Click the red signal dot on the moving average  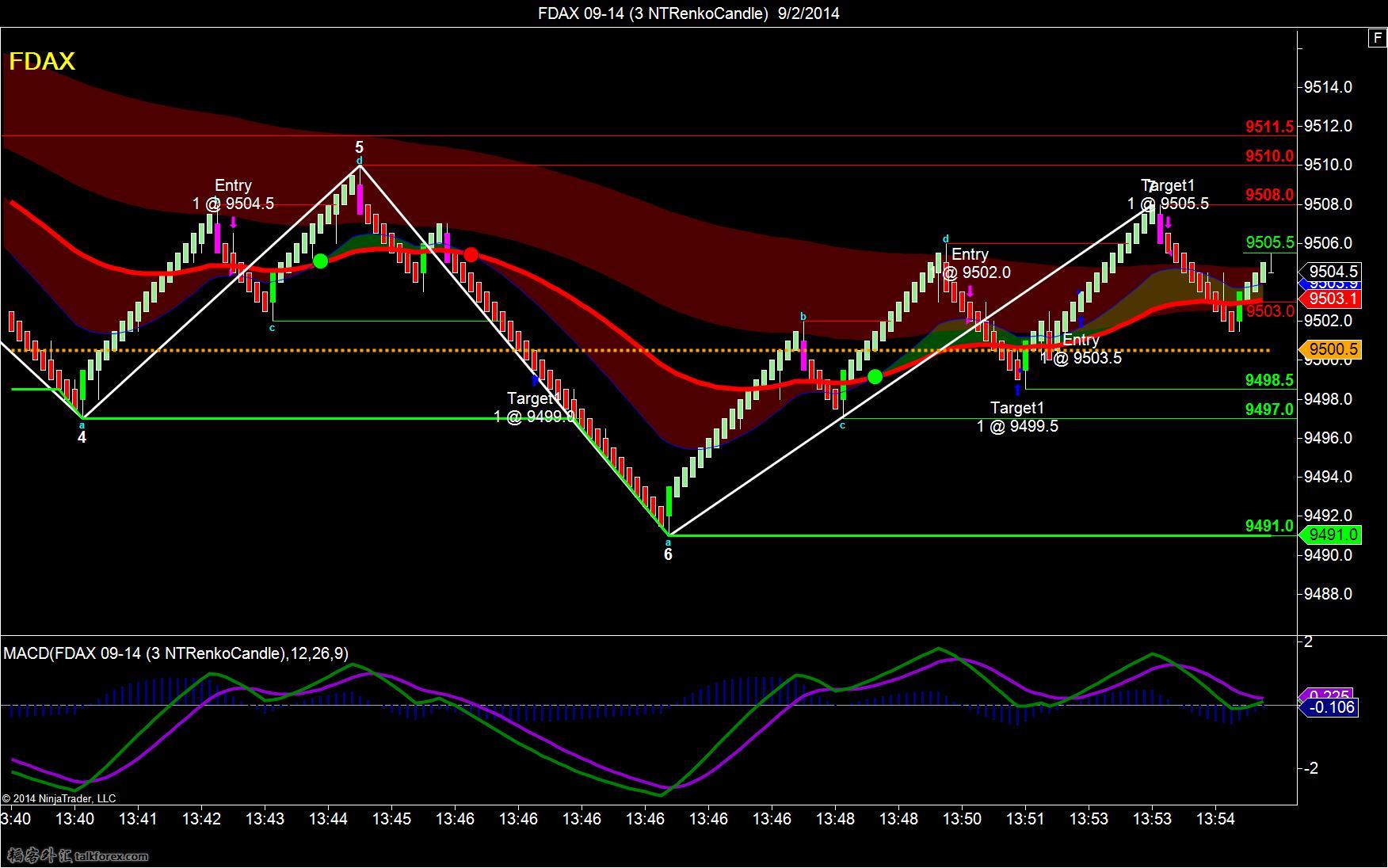tap(471, 254)
